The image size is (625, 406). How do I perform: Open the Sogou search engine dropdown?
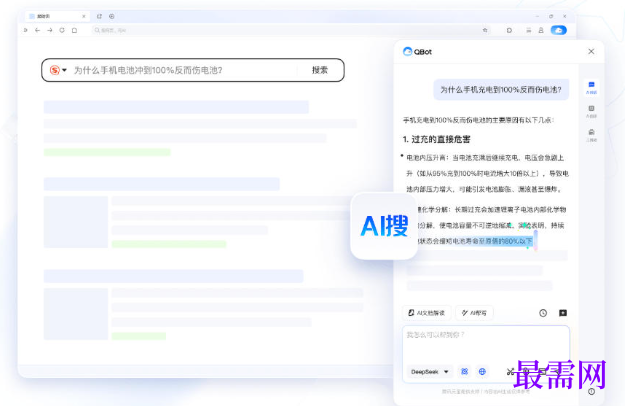(58, 71)
